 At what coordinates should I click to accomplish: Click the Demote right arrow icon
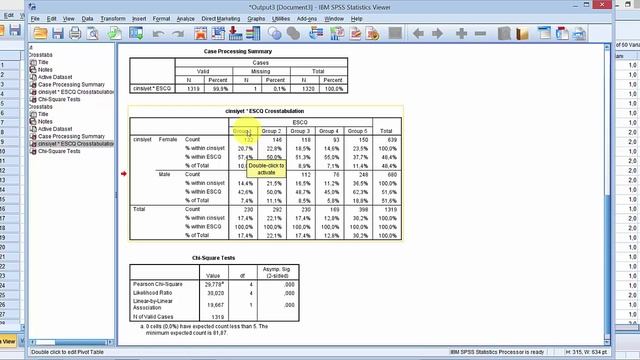pos(438,33)
